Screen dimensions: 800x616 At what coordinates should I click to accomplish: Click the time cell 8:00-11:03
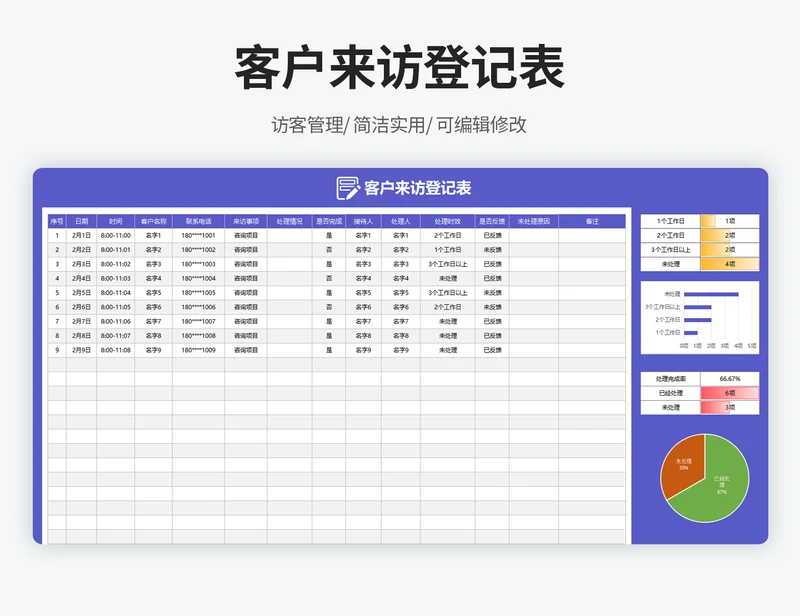[116, 279]
